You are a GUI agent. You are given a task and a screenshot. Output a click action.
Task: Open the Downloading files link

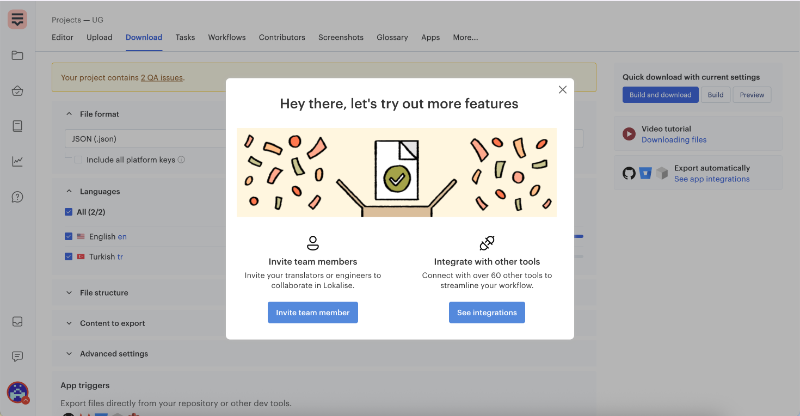(x=674, y=140)
